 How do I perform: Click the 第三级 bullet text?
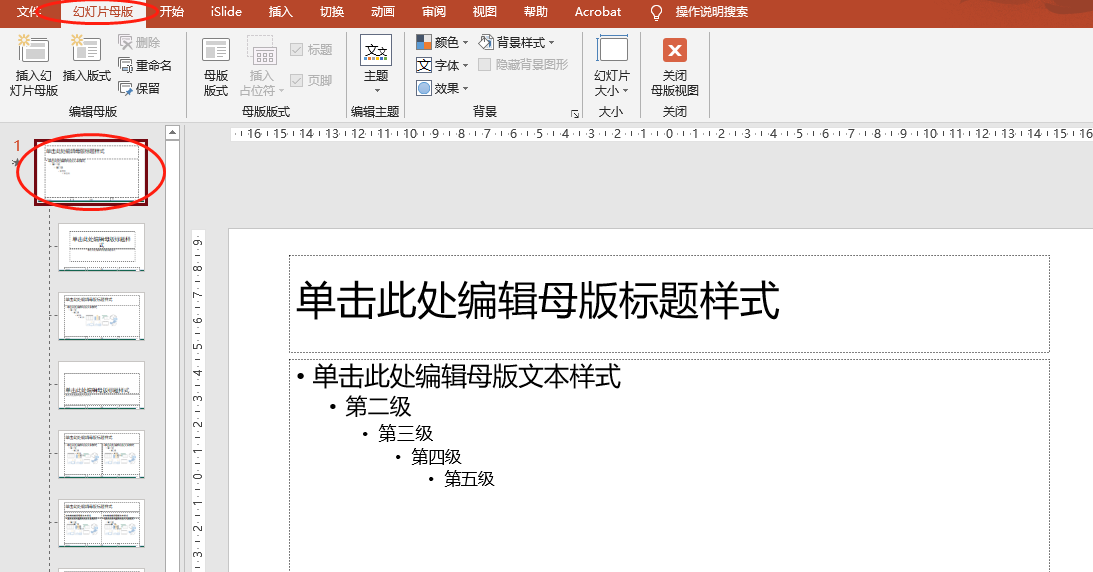tap(406, 433)
